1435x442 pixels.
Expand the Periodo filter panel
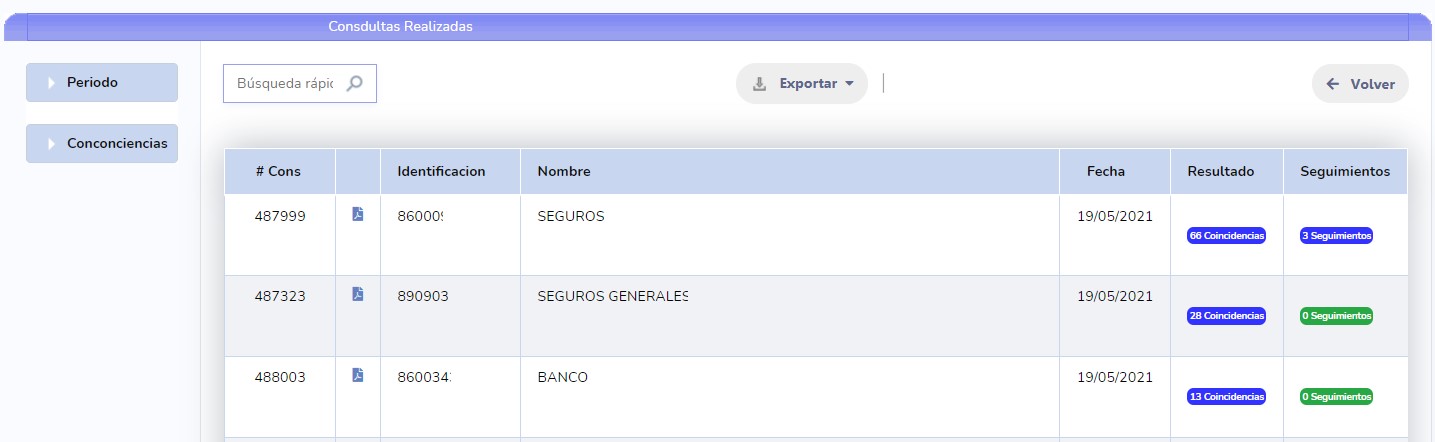pyautogui.click(x=102, y=82)
